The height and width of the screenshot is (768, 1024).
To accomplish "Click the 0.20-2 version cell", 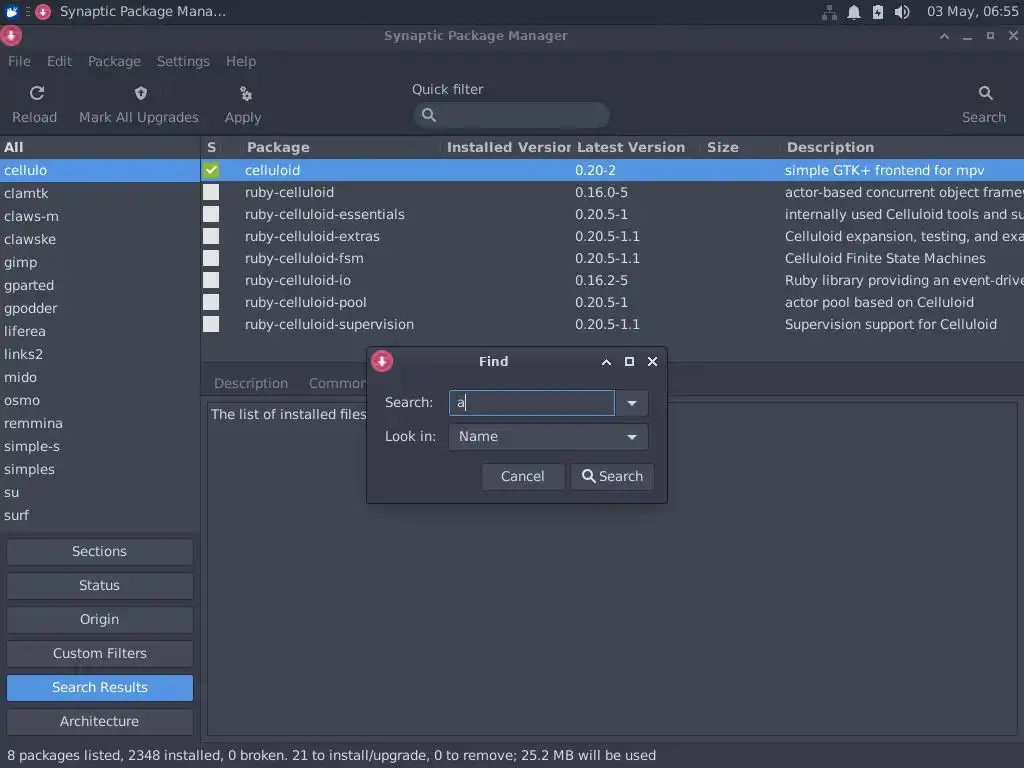I will pos(595,170).
